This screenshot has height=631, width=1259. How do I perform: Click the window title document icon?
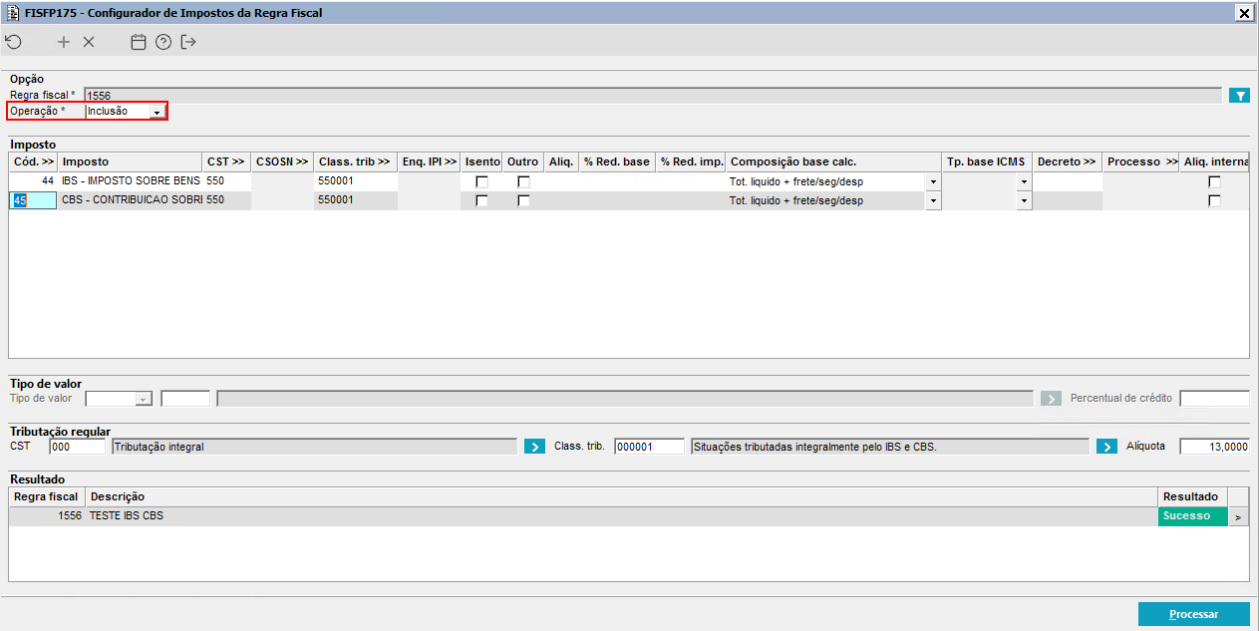(x=12, y=13)
